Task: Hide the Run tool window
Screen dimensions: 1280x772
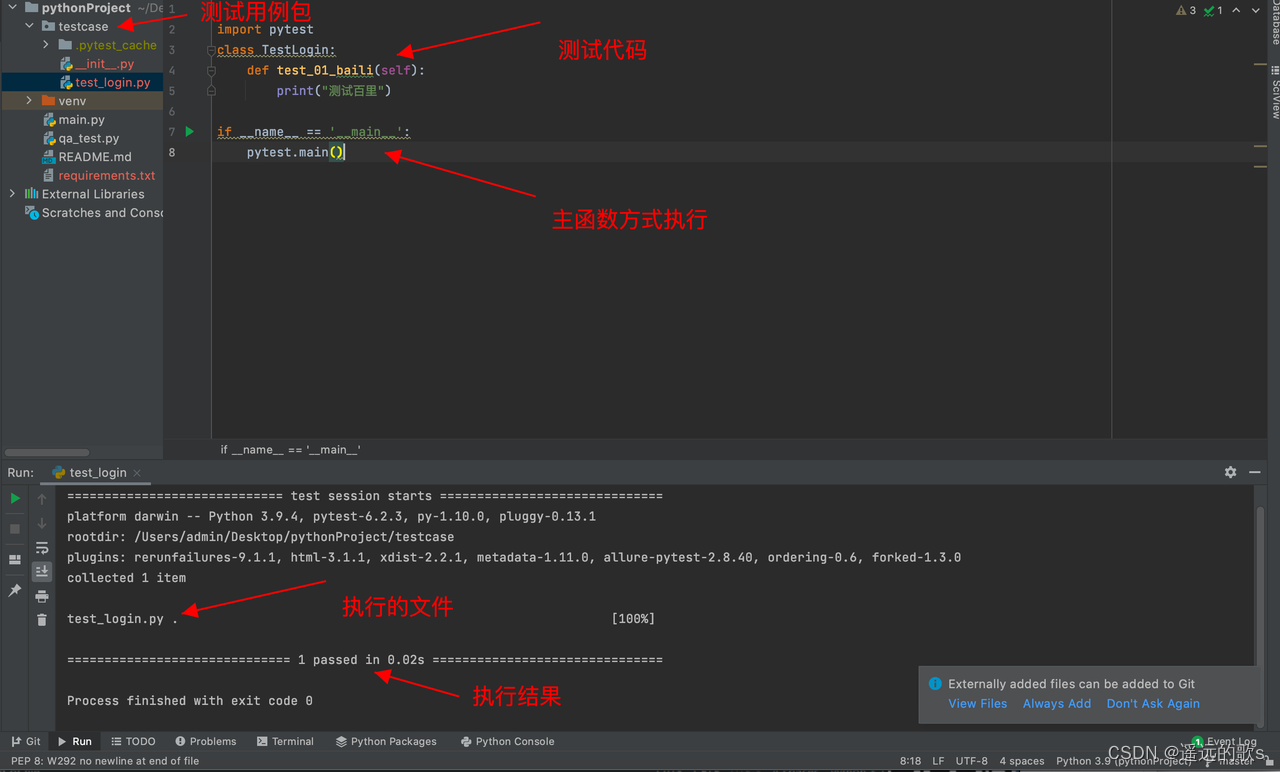Action: tap(1255, 472)
